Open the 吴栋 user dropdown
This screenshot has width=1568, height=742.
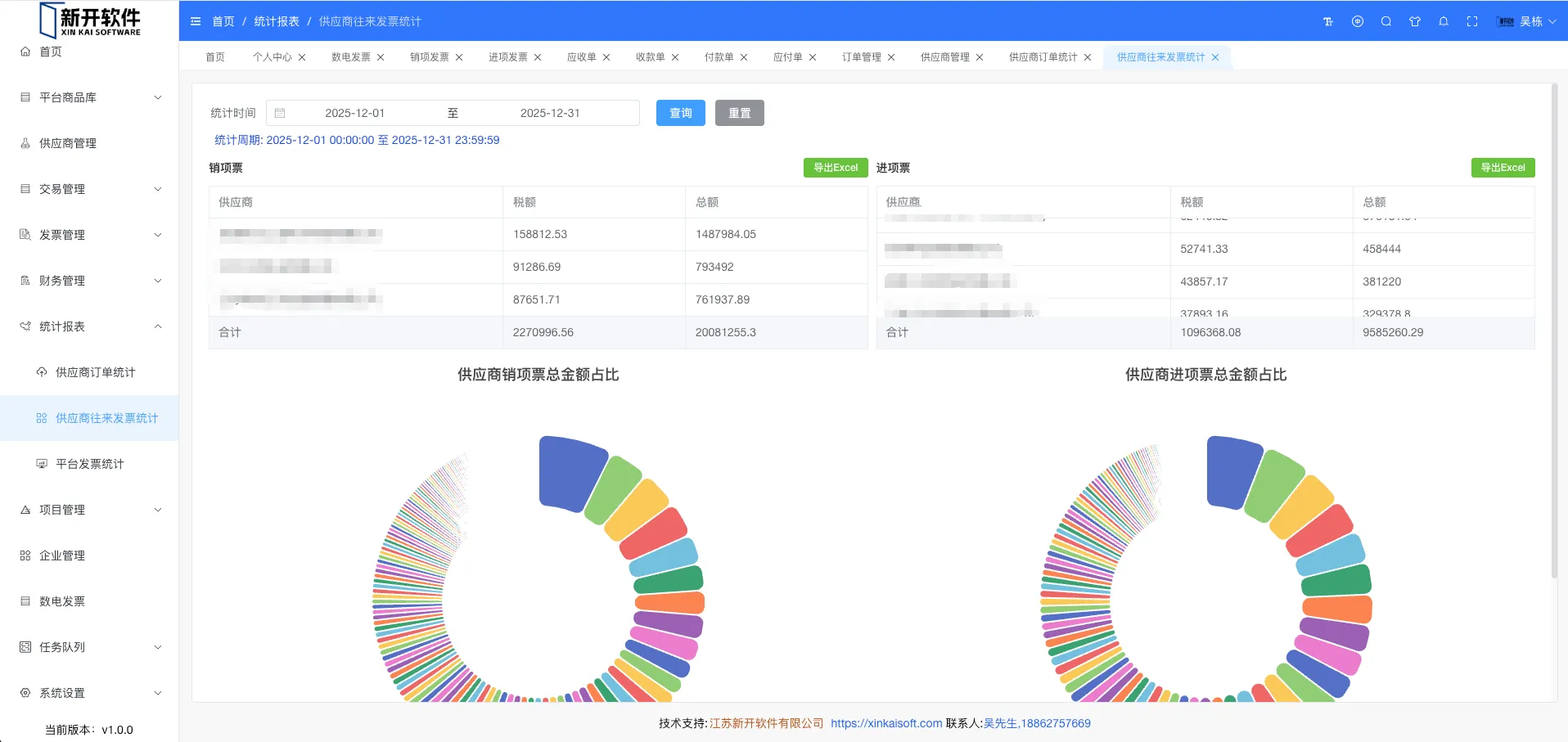(x=1527, y=21)
